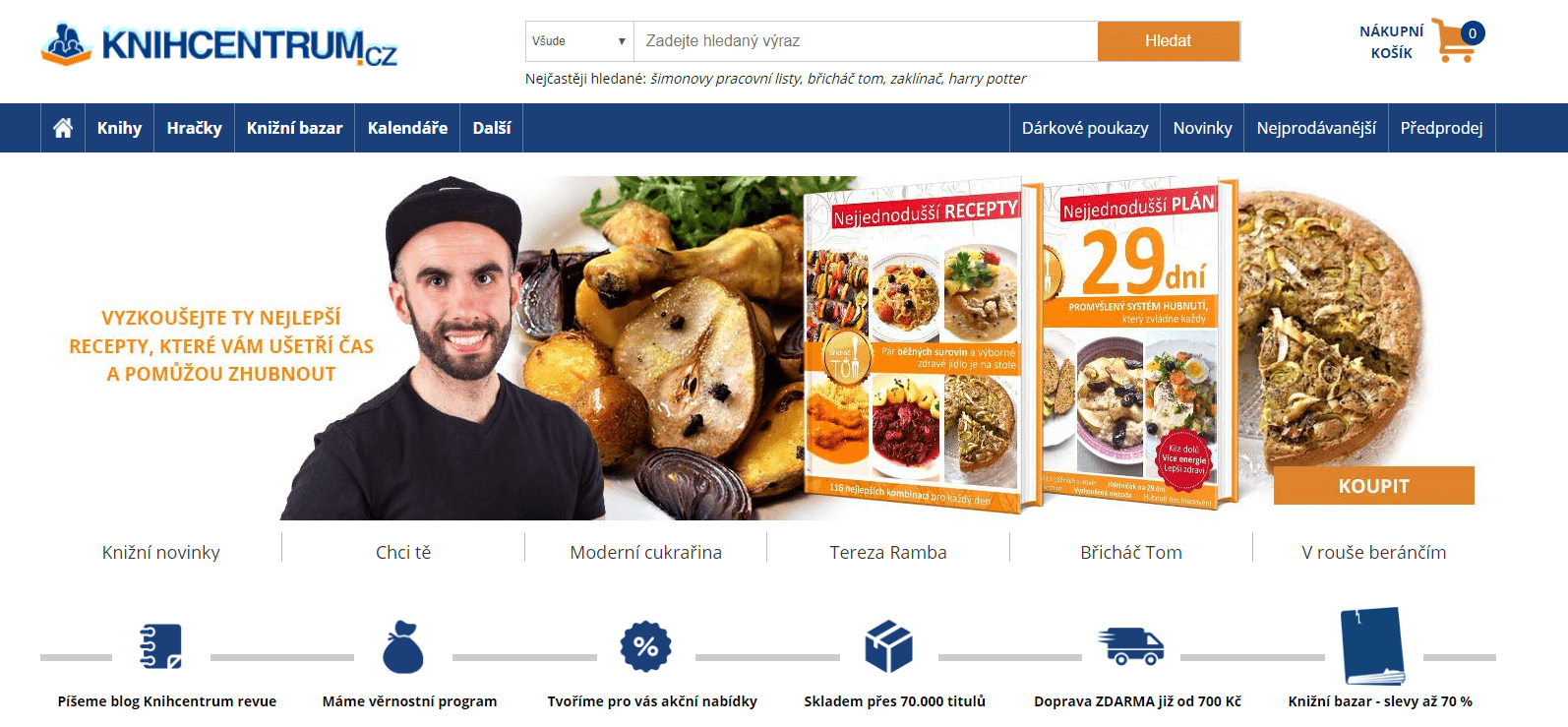The height and width of the screenshot is (727, 1568).
Task: Click suggested search 'harry potter'
Action: click(987, 79)
